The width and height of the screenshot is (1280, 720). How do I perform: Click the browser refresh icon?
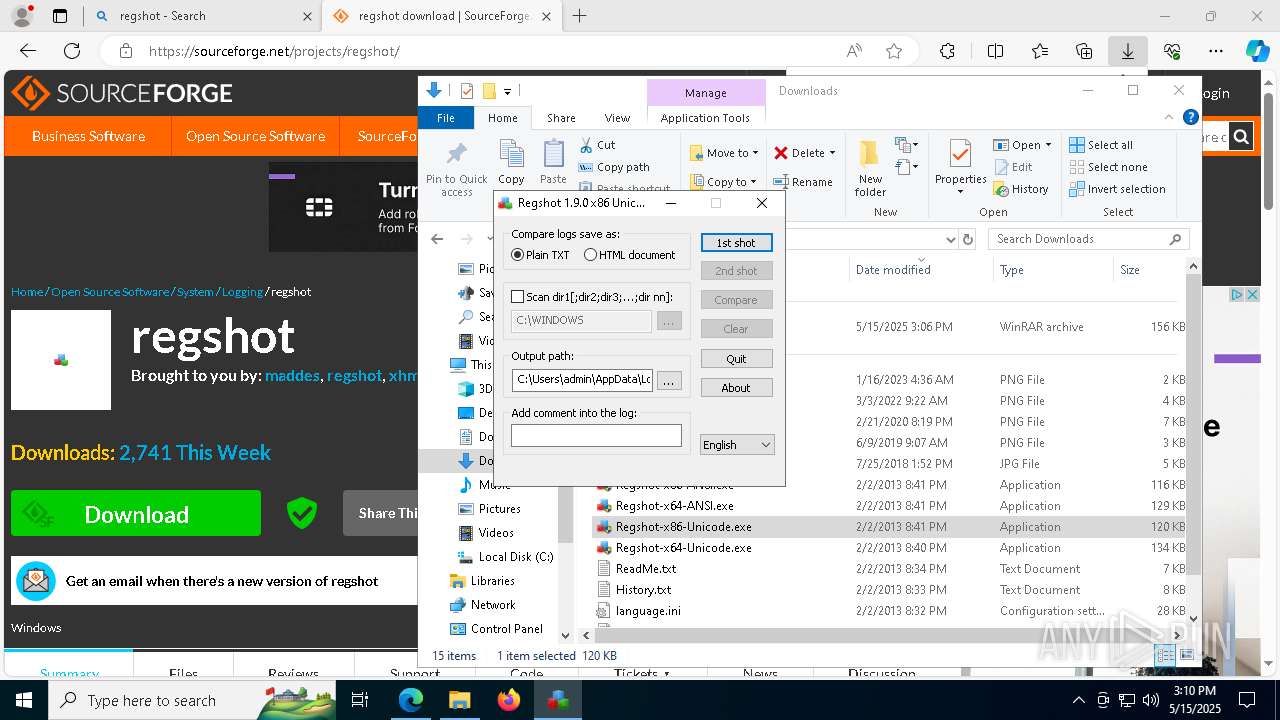[72, 51]
